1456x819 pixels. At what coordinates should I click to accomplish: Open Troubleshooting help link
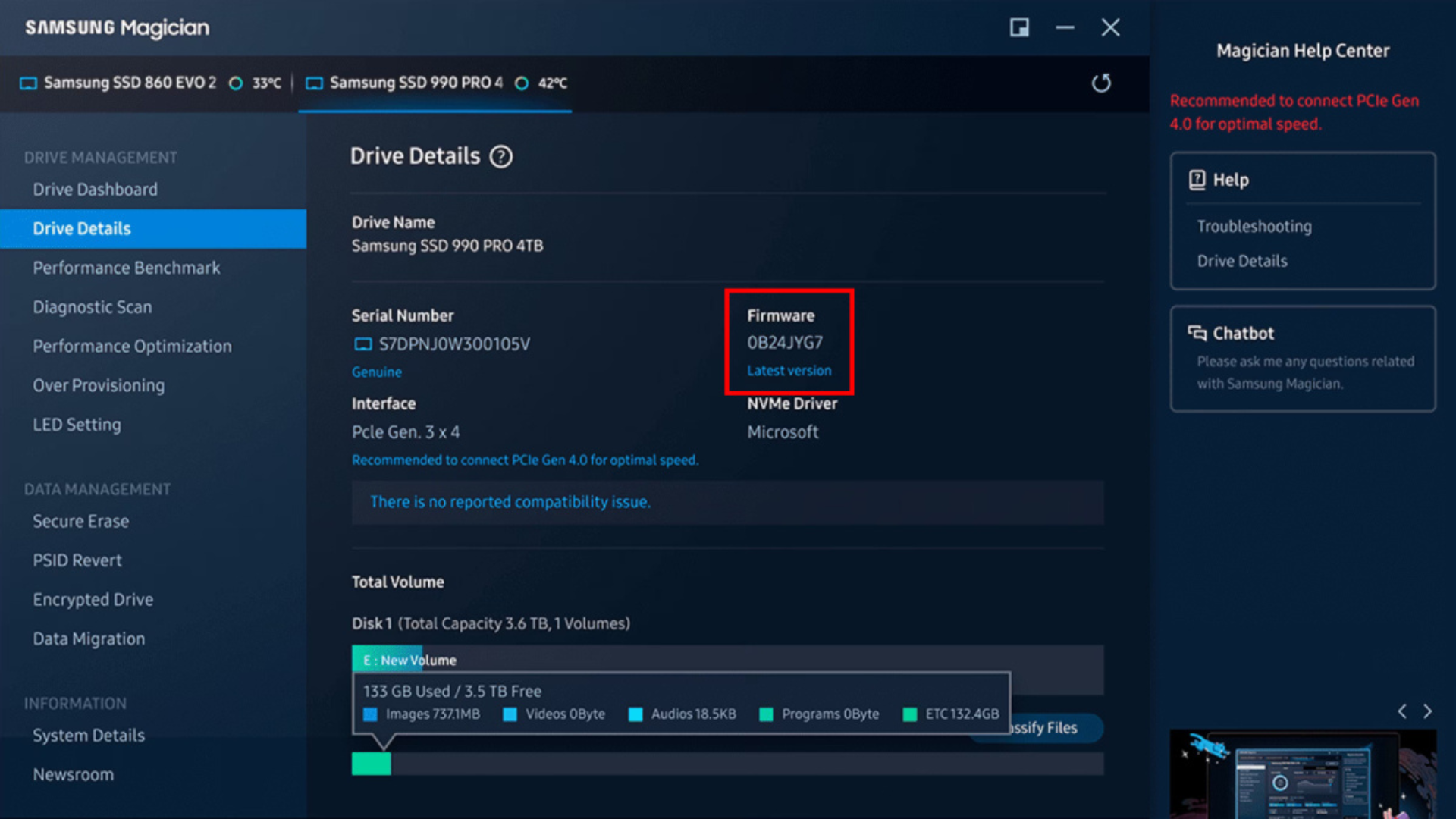[x=1254, y=226]
